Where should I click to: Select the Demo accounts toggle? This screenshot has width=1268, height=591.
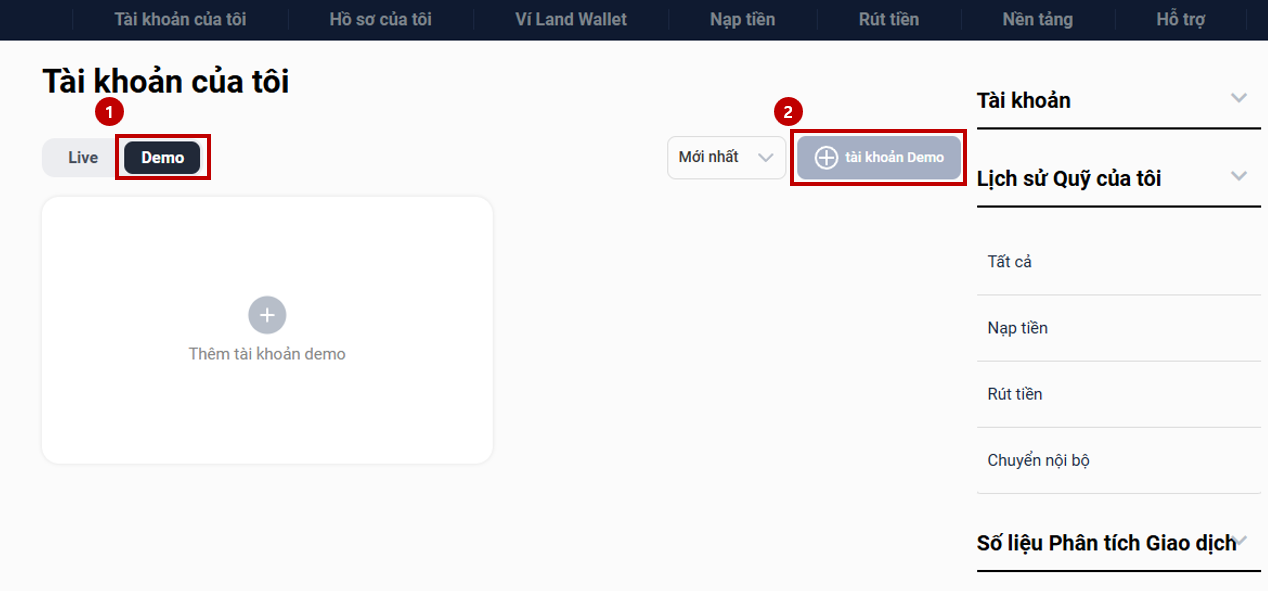(162, 158)
